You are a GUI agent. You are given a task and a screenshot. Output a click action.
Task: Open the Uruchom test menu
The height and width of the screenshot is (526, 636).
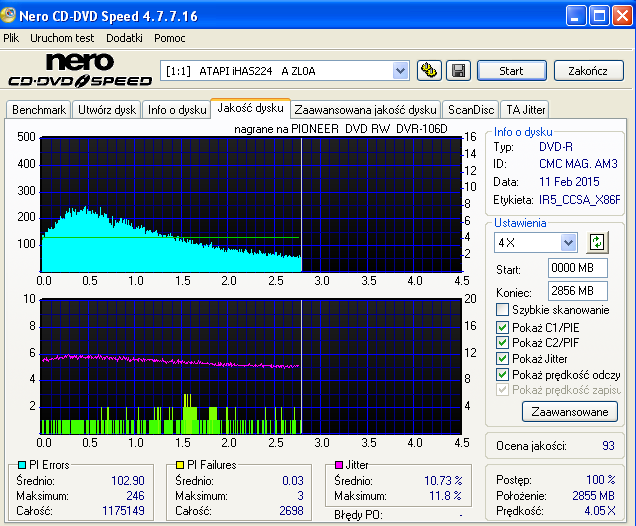pyautogui.click(x=62, y=38)
